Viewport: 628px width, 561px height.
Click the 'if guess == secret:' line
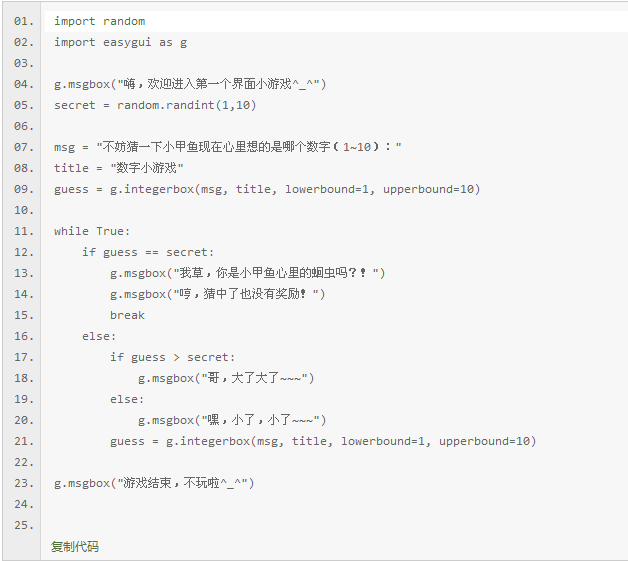(x=148, y=252)
